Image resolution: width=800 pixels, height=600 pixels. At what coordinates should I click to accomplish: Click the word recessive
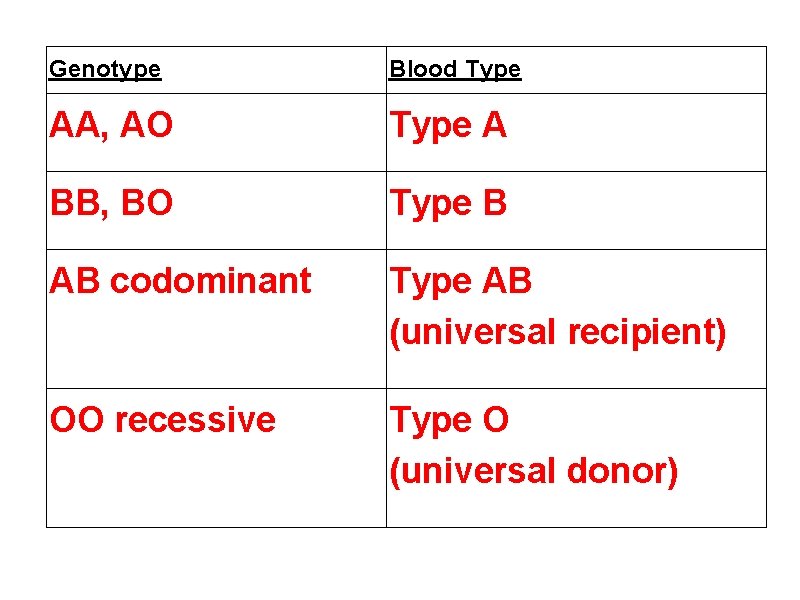(195, 420)
